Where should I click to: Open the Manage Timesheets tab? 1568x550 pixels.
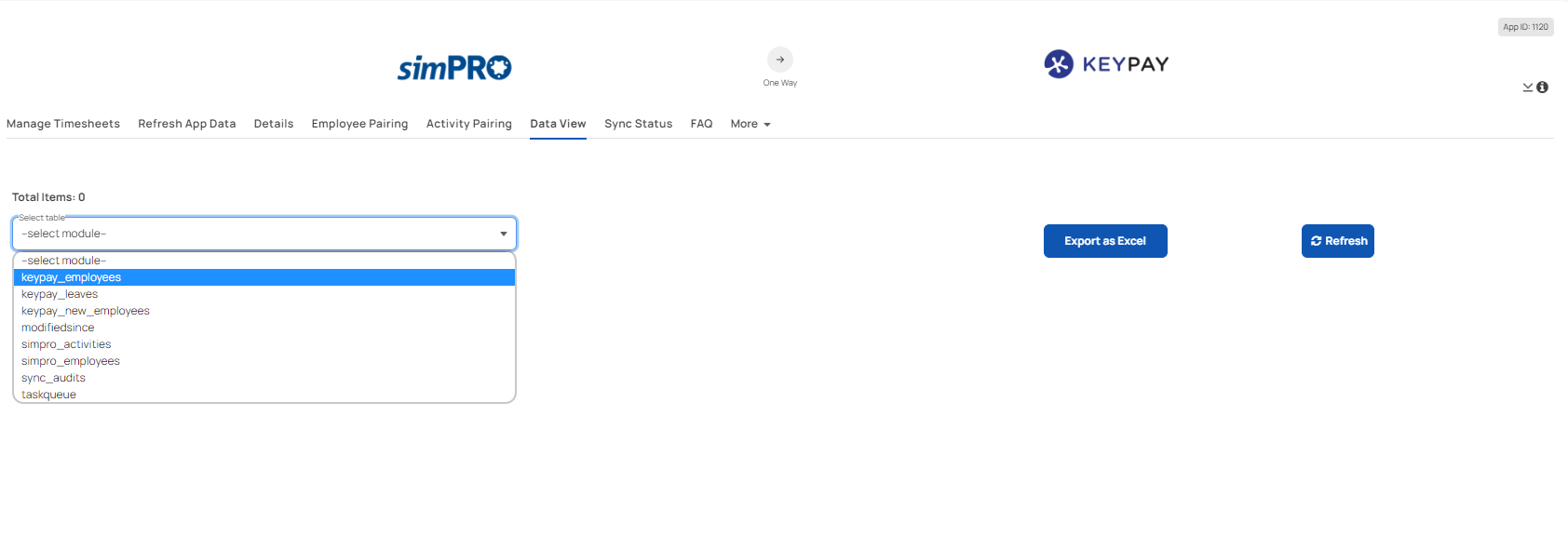point(63,124)
